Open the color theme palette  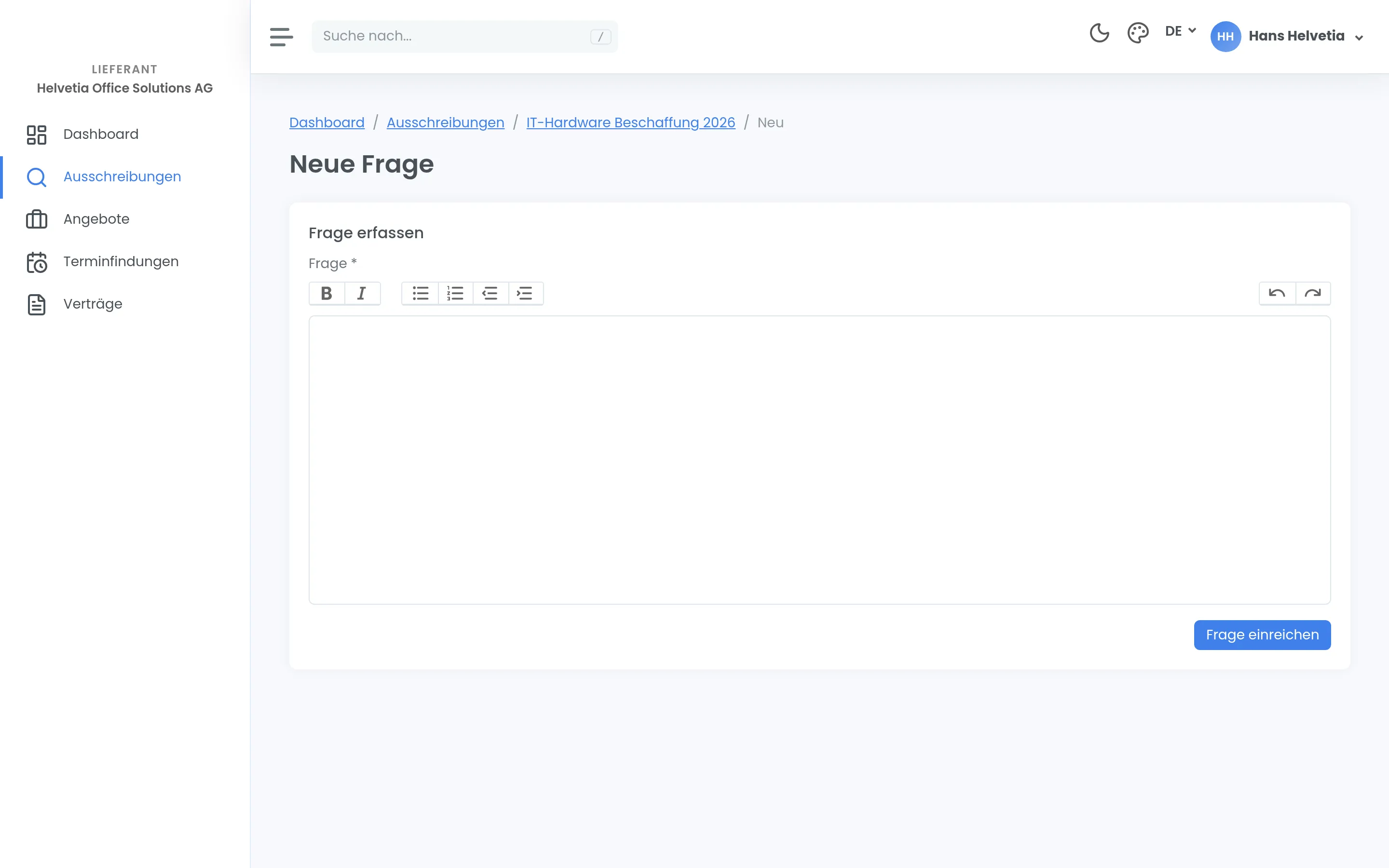1138,33
